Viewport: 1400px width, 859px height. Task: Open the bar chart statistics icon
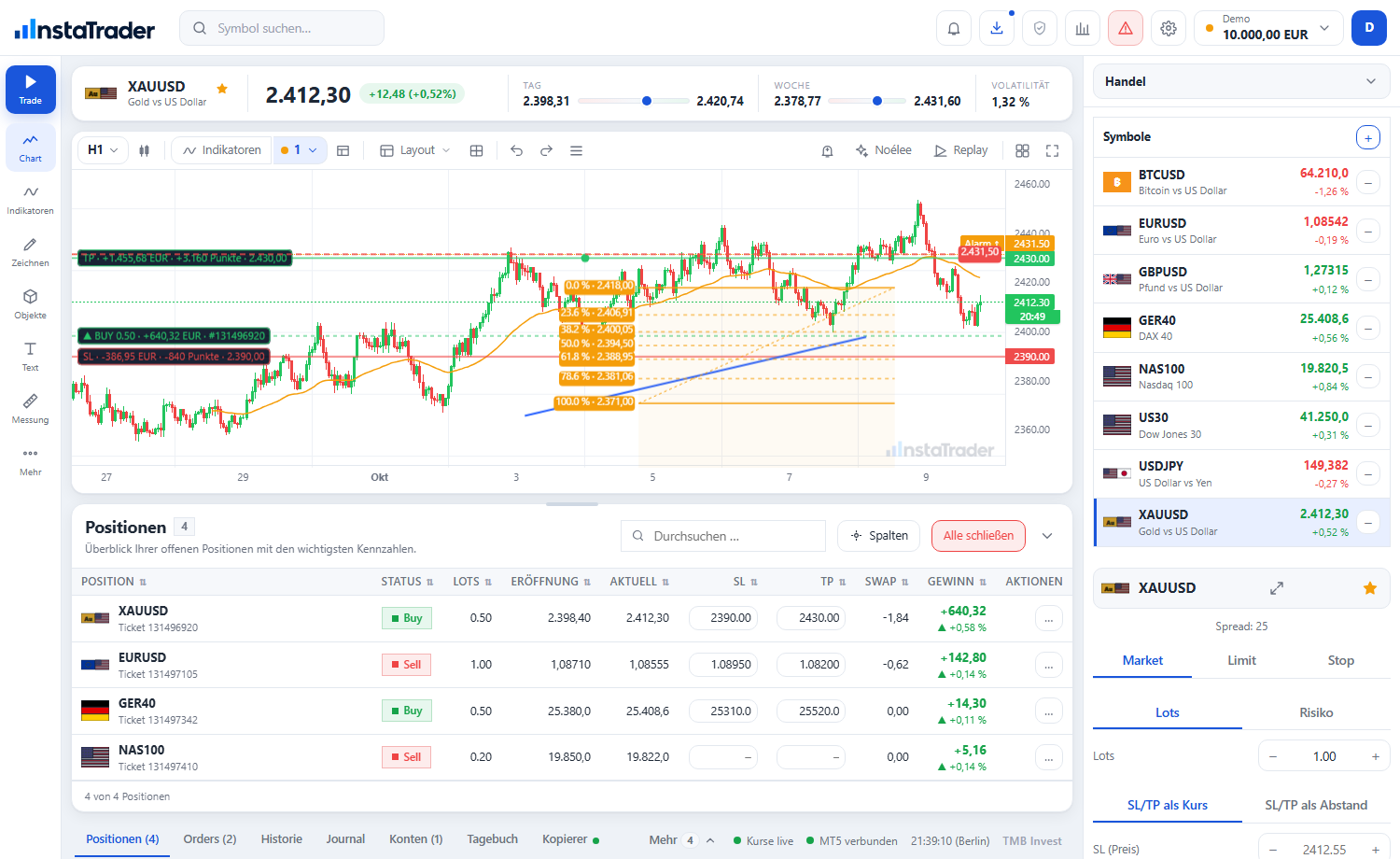pyautogui.click(x=1083, y=28)
